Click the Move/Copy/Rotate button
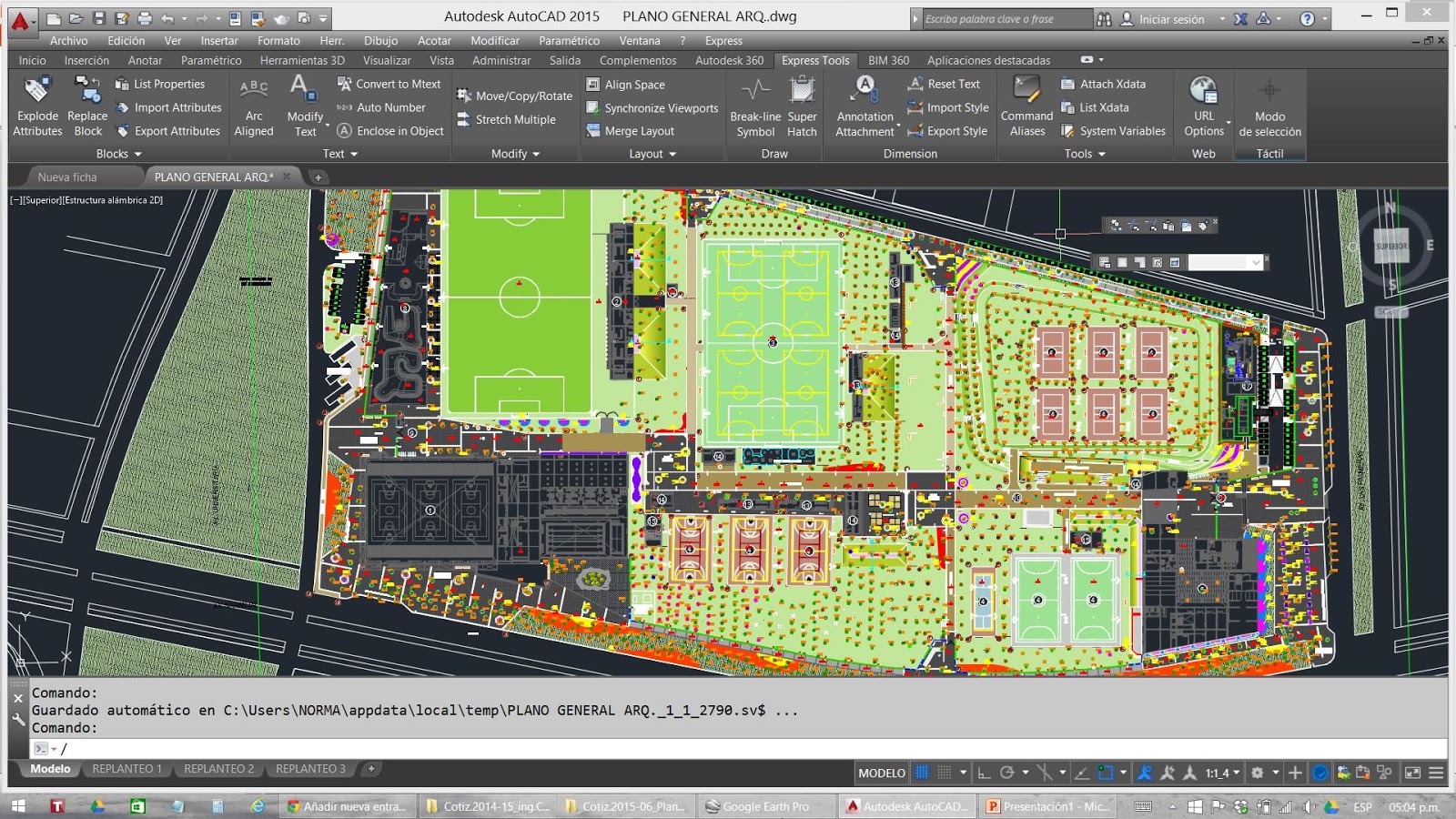Image resolution: width=1456 pixels, height=819 pixels. pos(514,96)
